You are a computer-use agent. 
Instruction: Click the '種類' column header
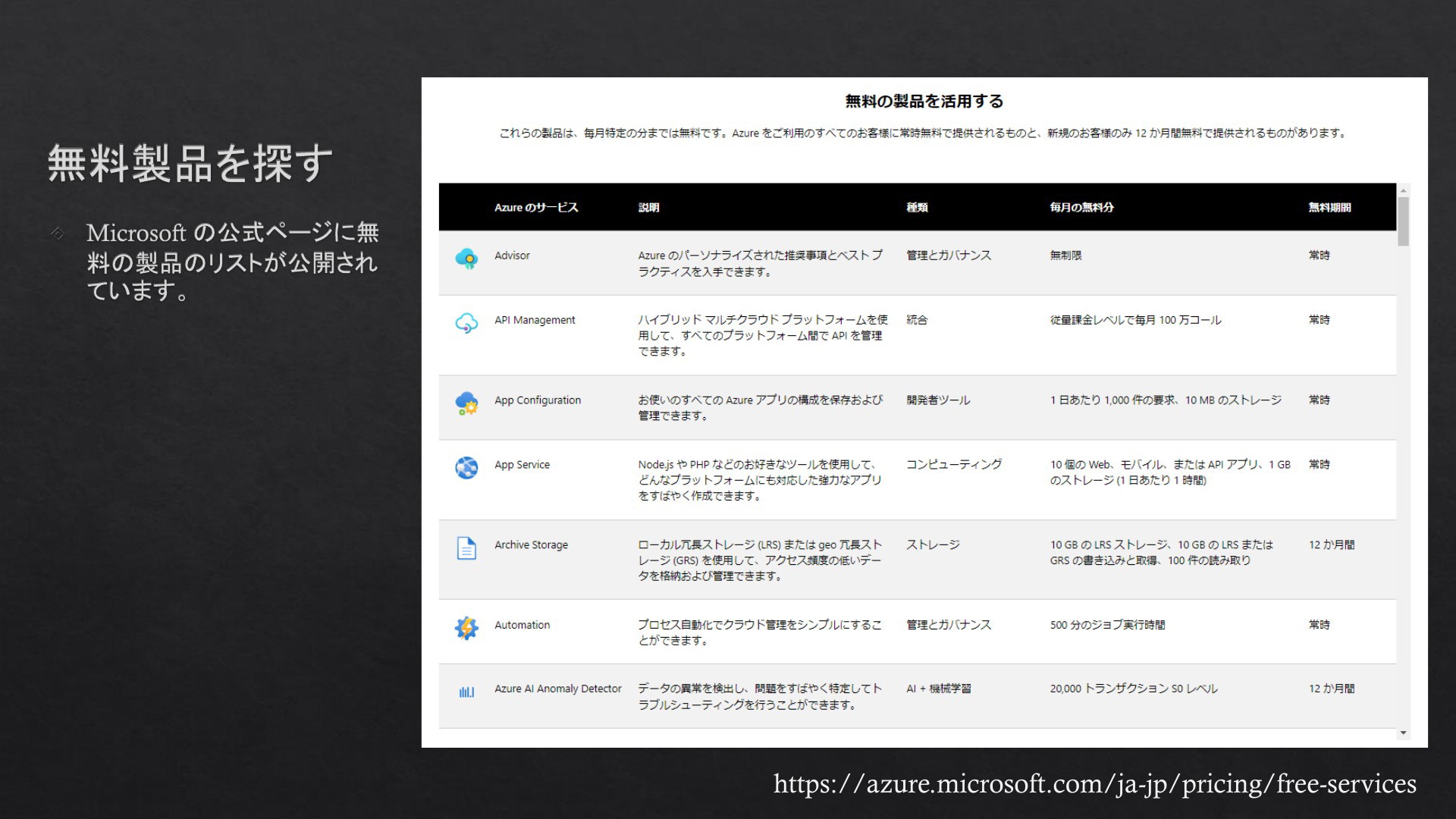pyautogui.click(x=917, y=207)
